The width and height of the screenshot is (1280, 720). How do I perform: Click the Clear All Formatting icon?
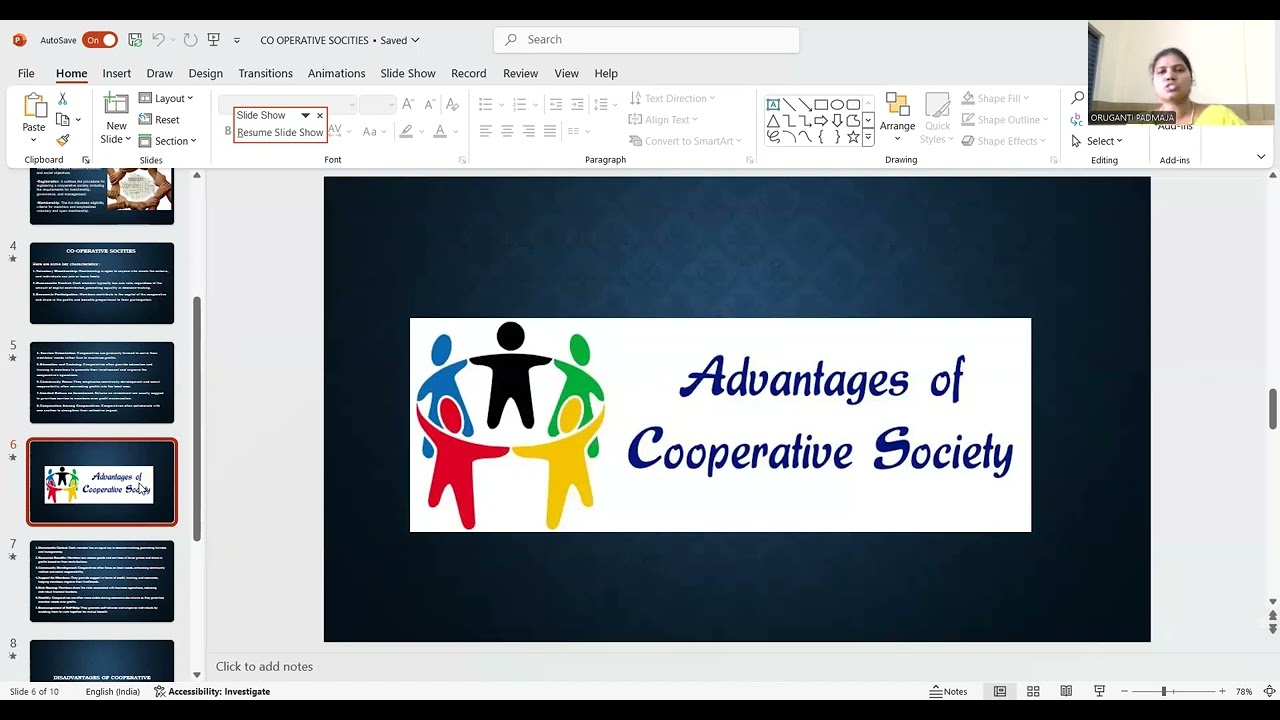coord(452,104)
